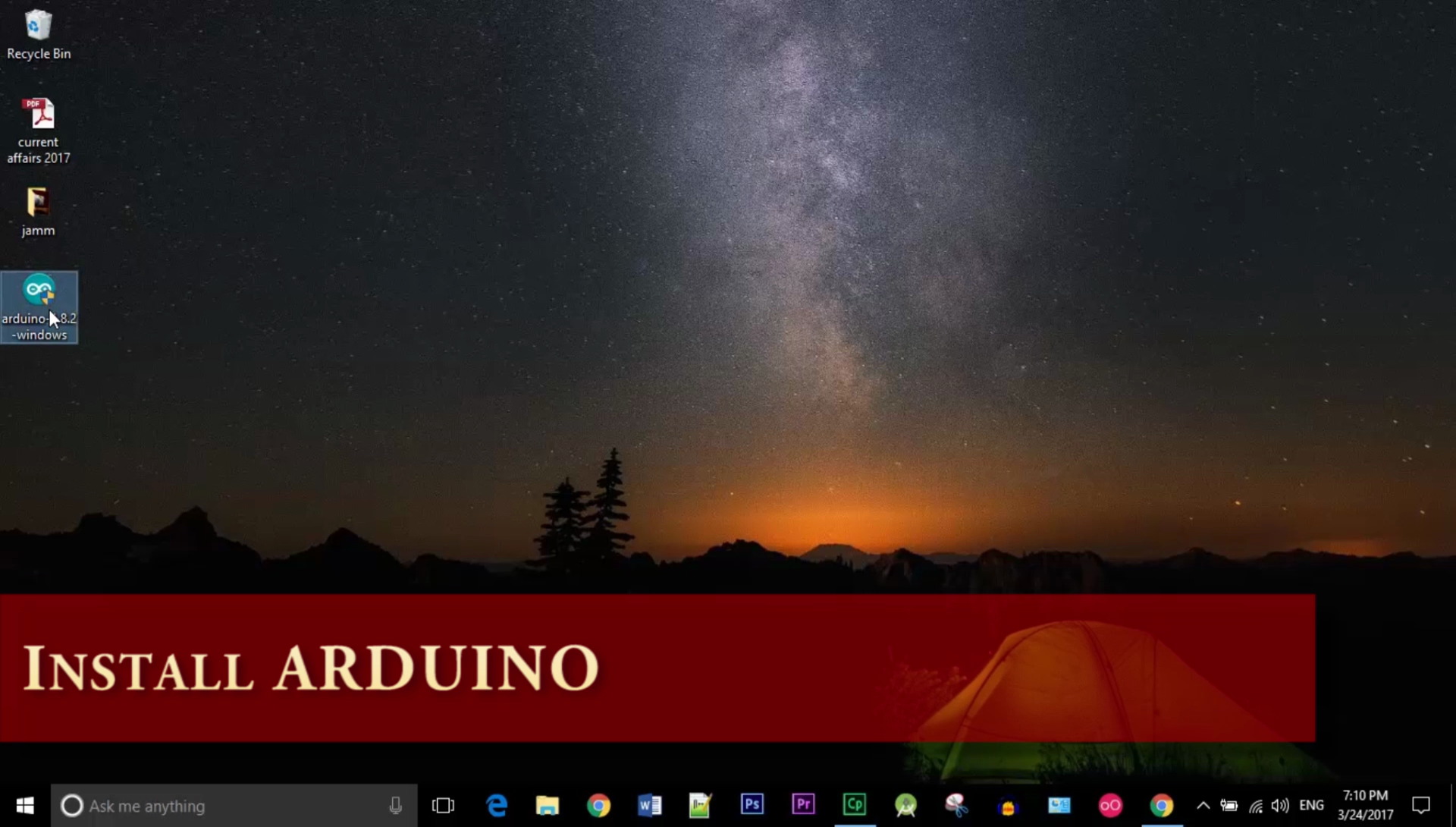Open the orange and blue app icon beside the Snipping Tool

1008,806
